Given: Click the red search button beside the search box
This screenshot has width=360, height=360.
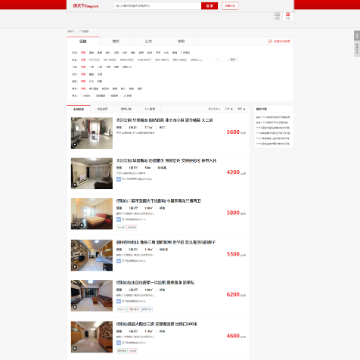Looking at the screenshot, I should pos(209,6).
